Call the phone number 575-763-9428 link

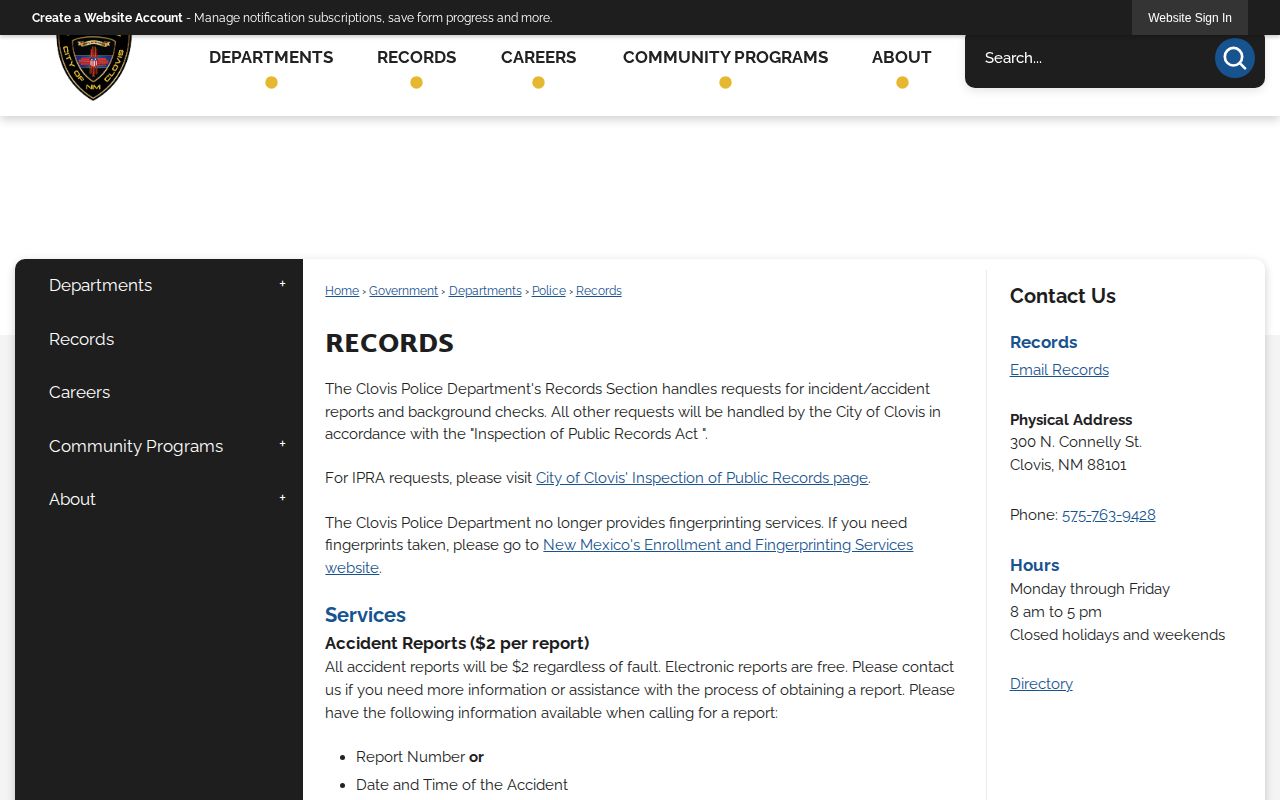coord(1108,515)
